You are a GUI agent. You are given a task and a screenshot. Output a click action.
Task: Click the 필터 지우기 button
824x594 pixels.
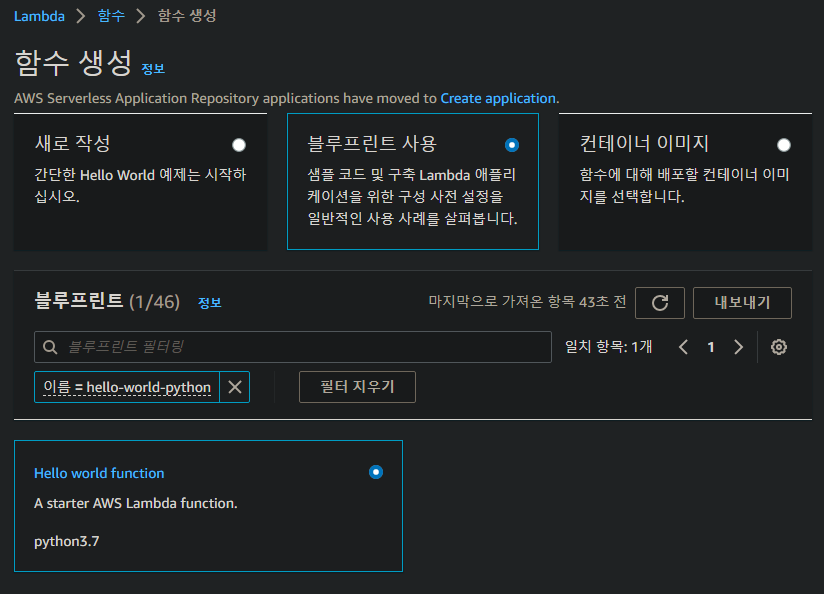[x=357, y=387]
